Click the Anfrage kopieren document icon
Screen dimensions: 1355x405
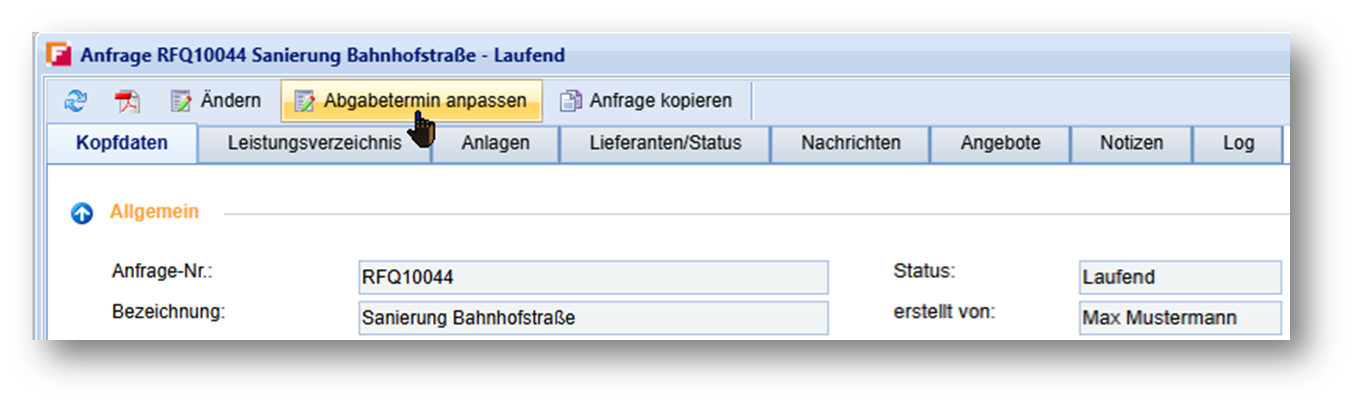[x=570, y=101]
